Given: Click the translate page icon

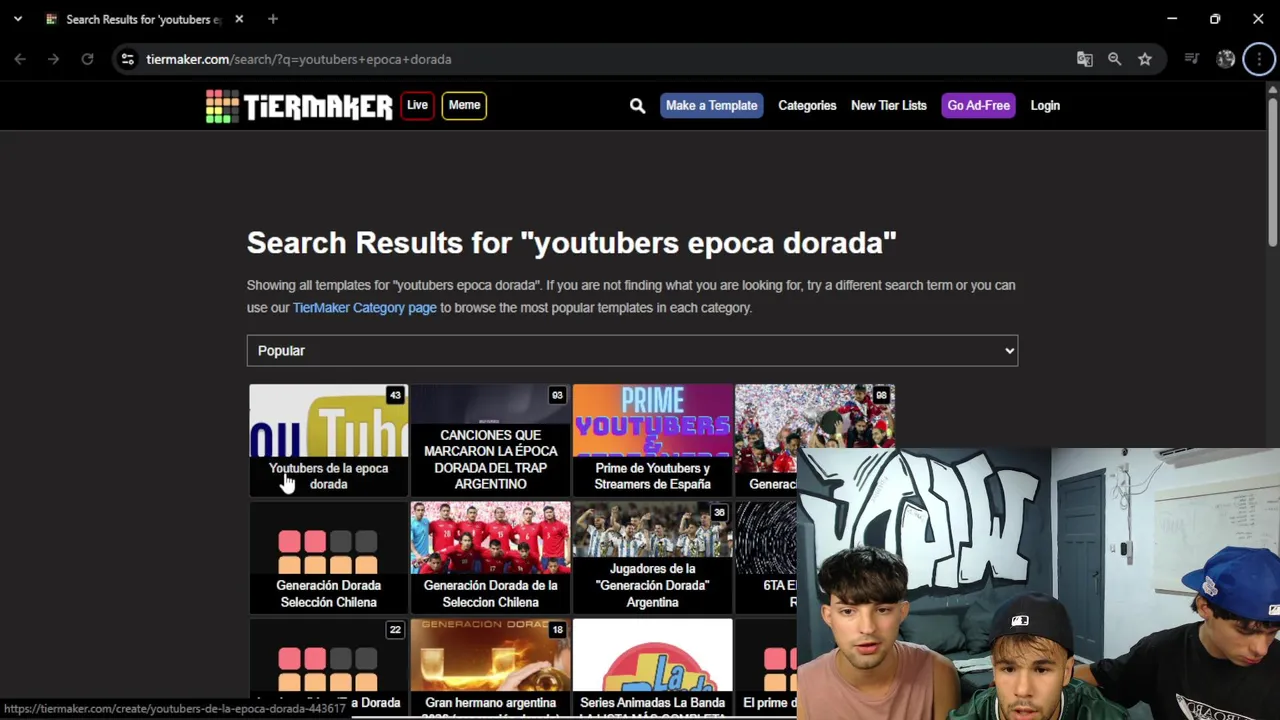Looking at the screenshot, I should (1084, 59).
